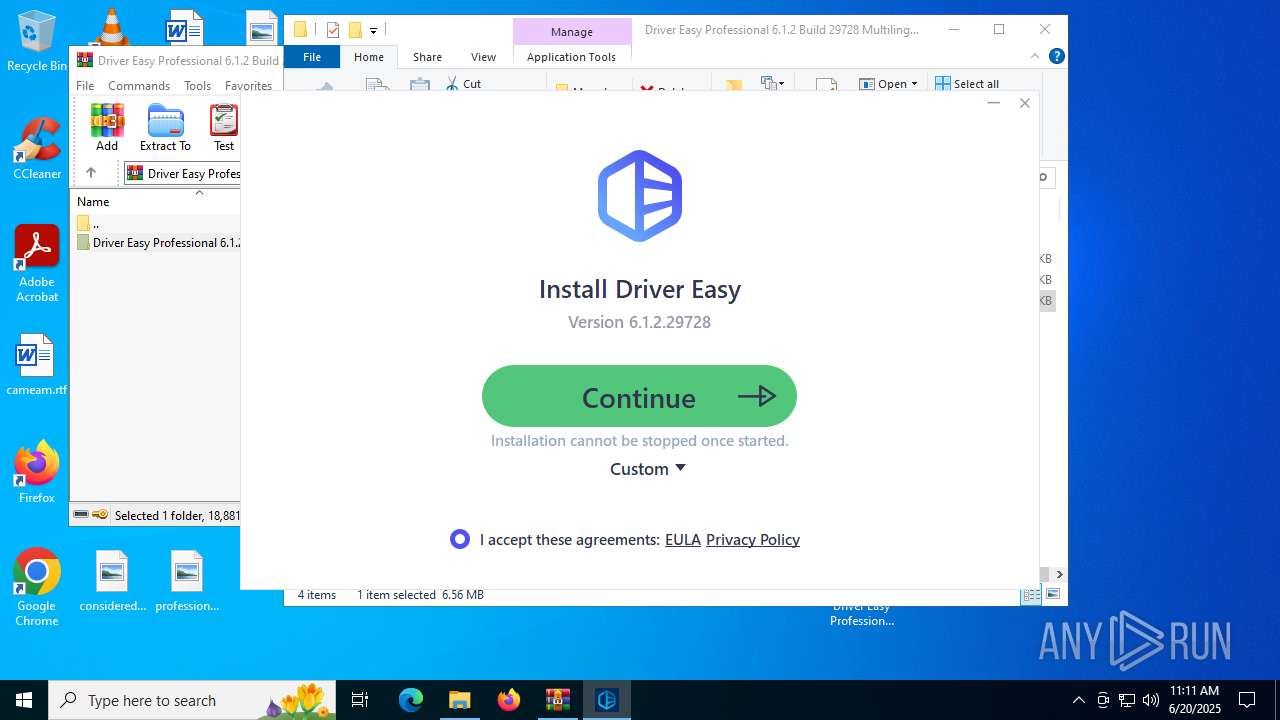Switch to Explorer Share tab
This screenshot has height=720, width=1280.
(427, 57)
